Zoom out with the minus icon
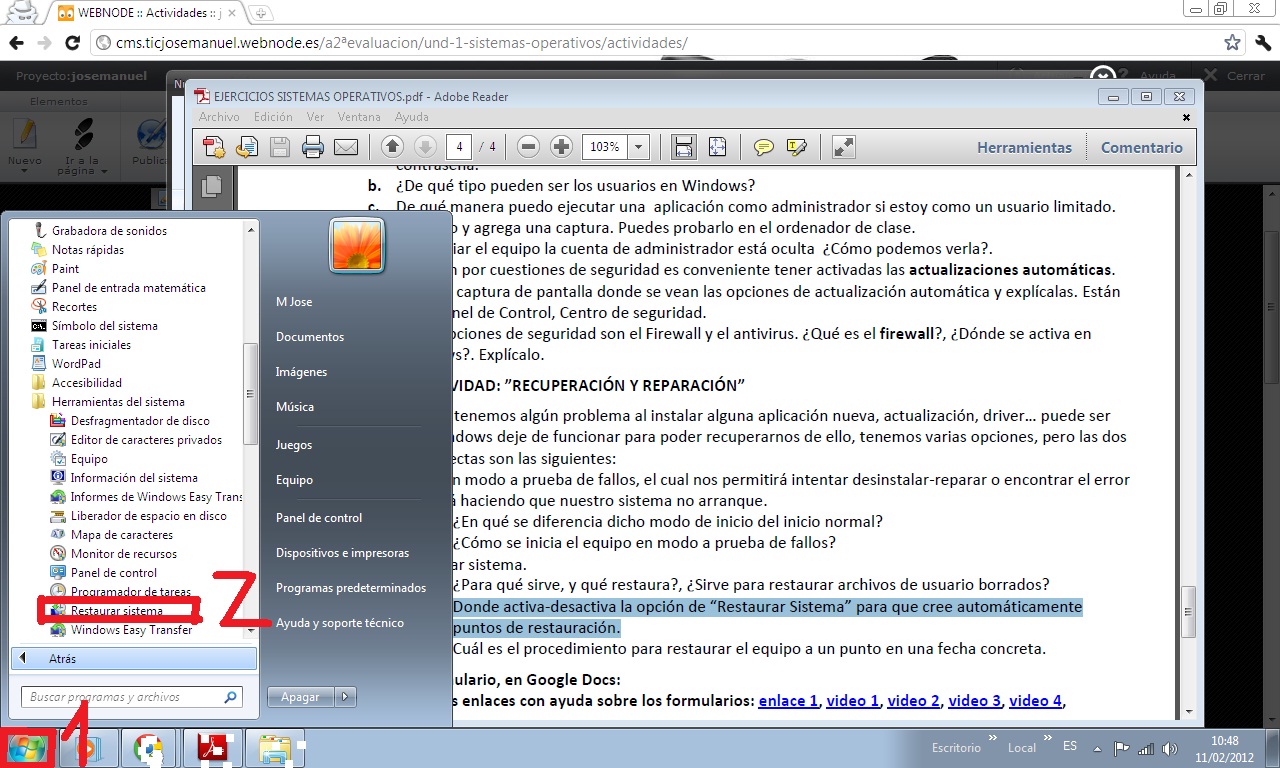This screenshot has width=1280, height=768. (529, 147)
